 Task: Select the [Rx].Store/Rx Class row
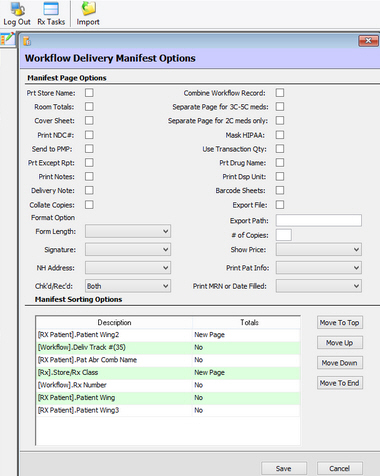click(168, 372)
